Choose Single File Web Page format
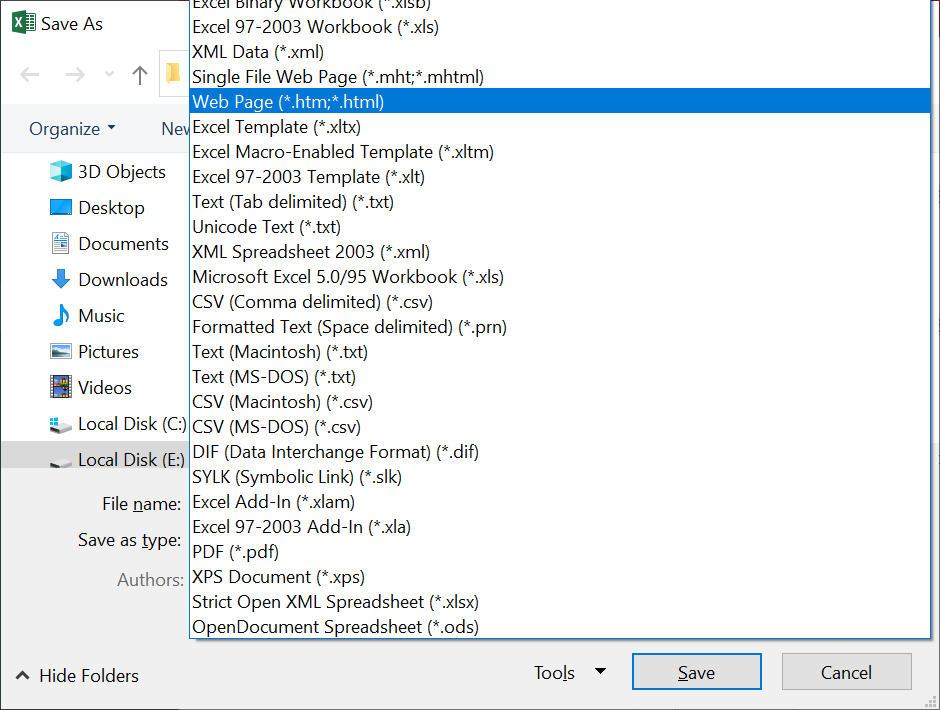 [x=560, y=77]
